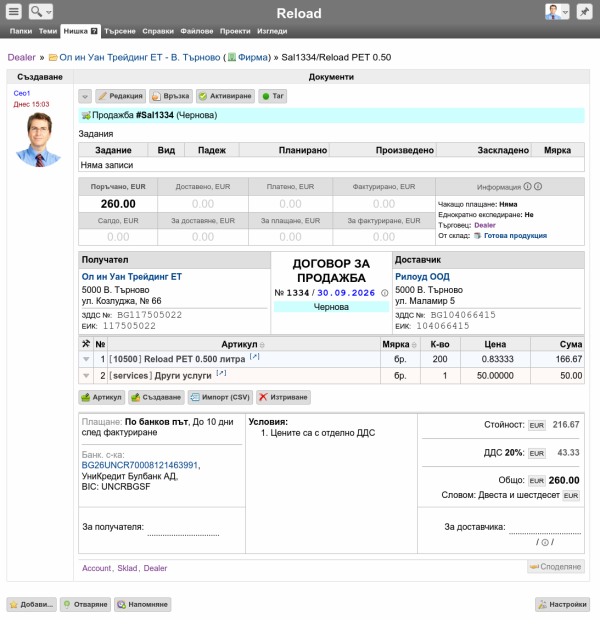Viewport: 600px width, 620px height.
Task: Click the help icon on Нишка tab
Action: click(x=94, y=31)
